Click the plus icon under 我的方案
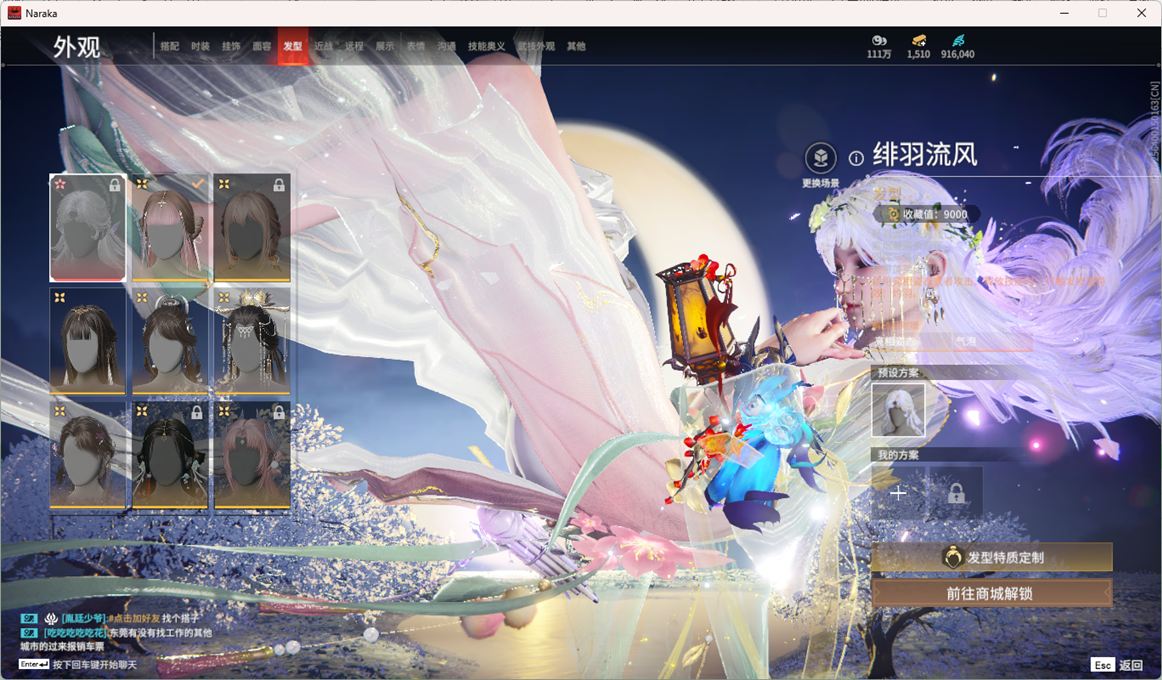Screen dimensions: 1162x680 click(x=898, y=493)
